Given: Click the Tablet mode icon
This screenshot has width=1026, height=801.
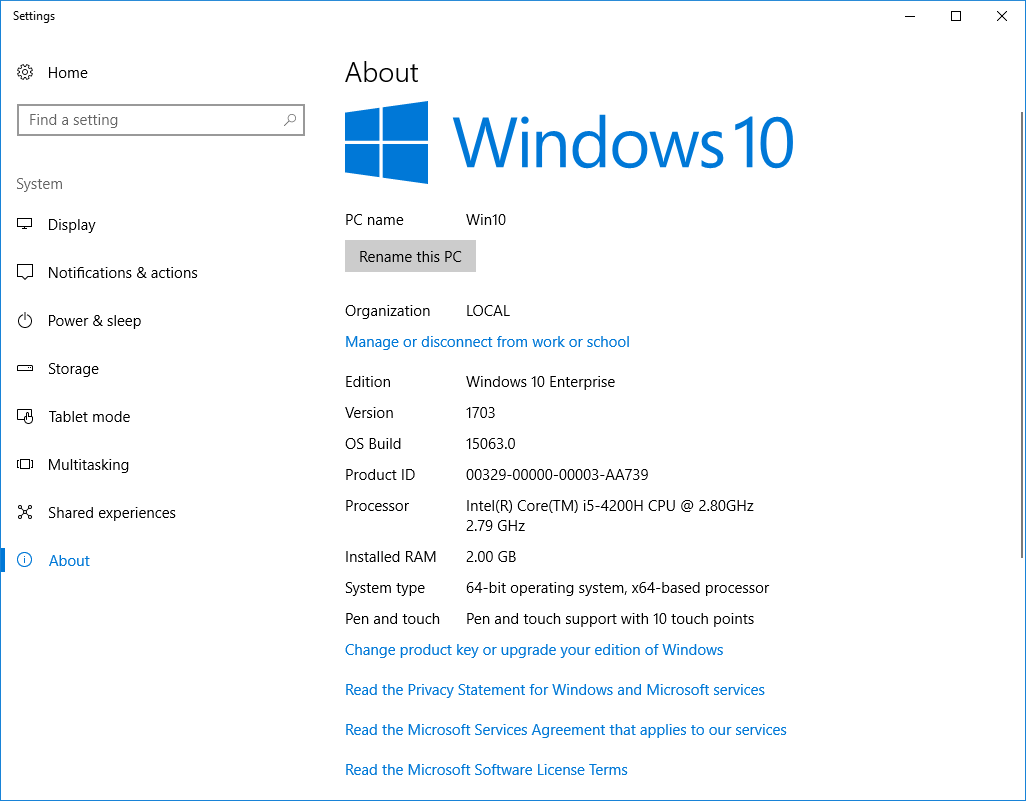Looking at the screenshot, I should pos(25,416).
